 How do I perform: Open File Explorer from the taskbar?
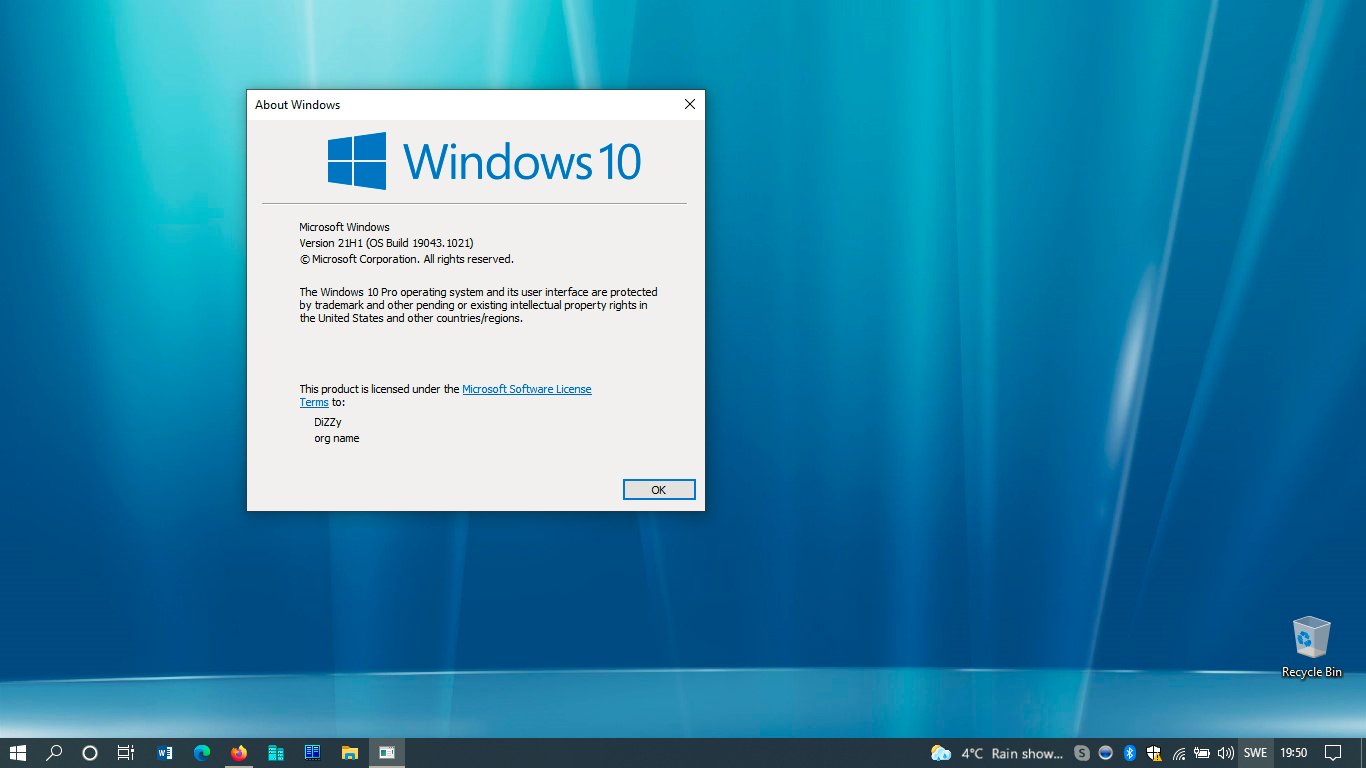click(349, 753)
